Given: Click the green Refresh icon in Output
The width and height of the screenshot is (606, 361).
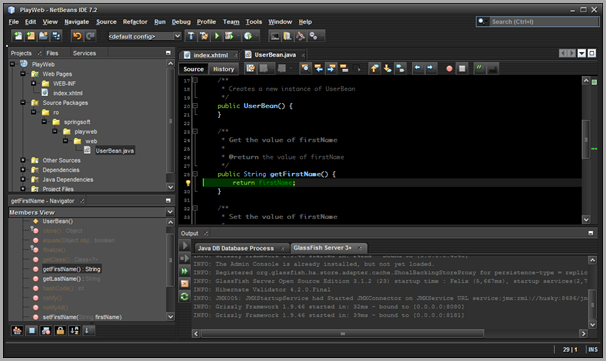Looking at the screenshot, I should click(x=185, y=296).
